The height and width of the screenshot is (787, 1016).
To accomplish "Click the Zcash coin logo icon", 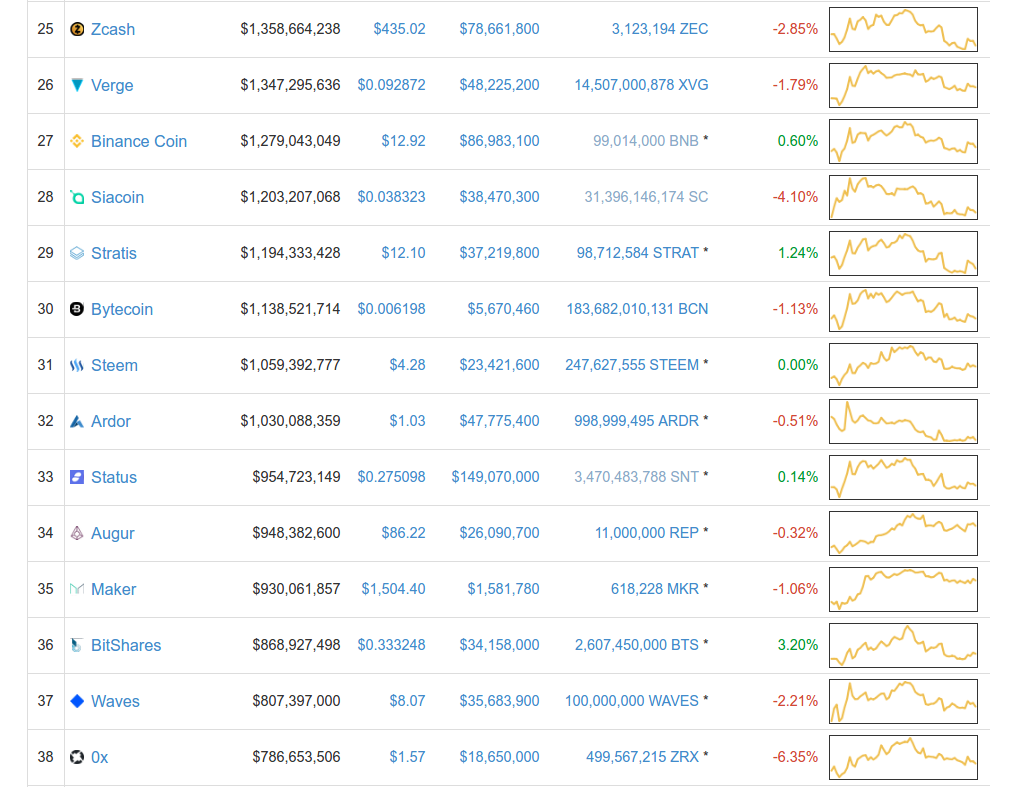I will tap(77, 29).
